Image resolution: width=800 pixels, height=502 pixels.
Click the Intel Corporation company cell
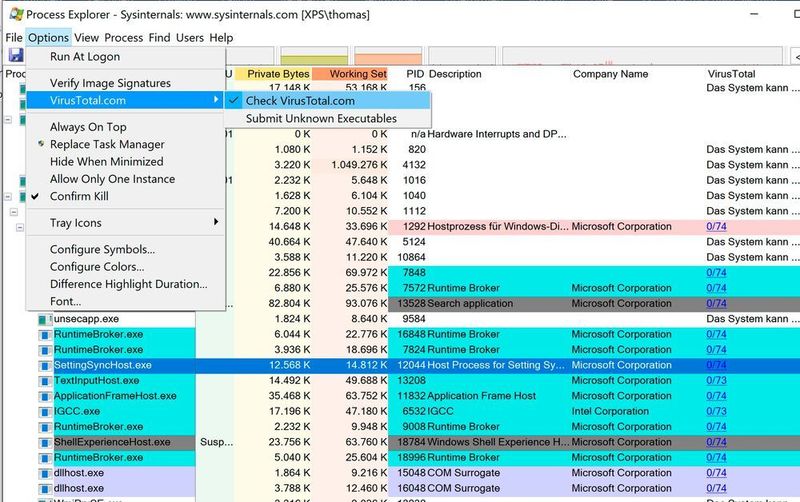(x=610, y=412)
